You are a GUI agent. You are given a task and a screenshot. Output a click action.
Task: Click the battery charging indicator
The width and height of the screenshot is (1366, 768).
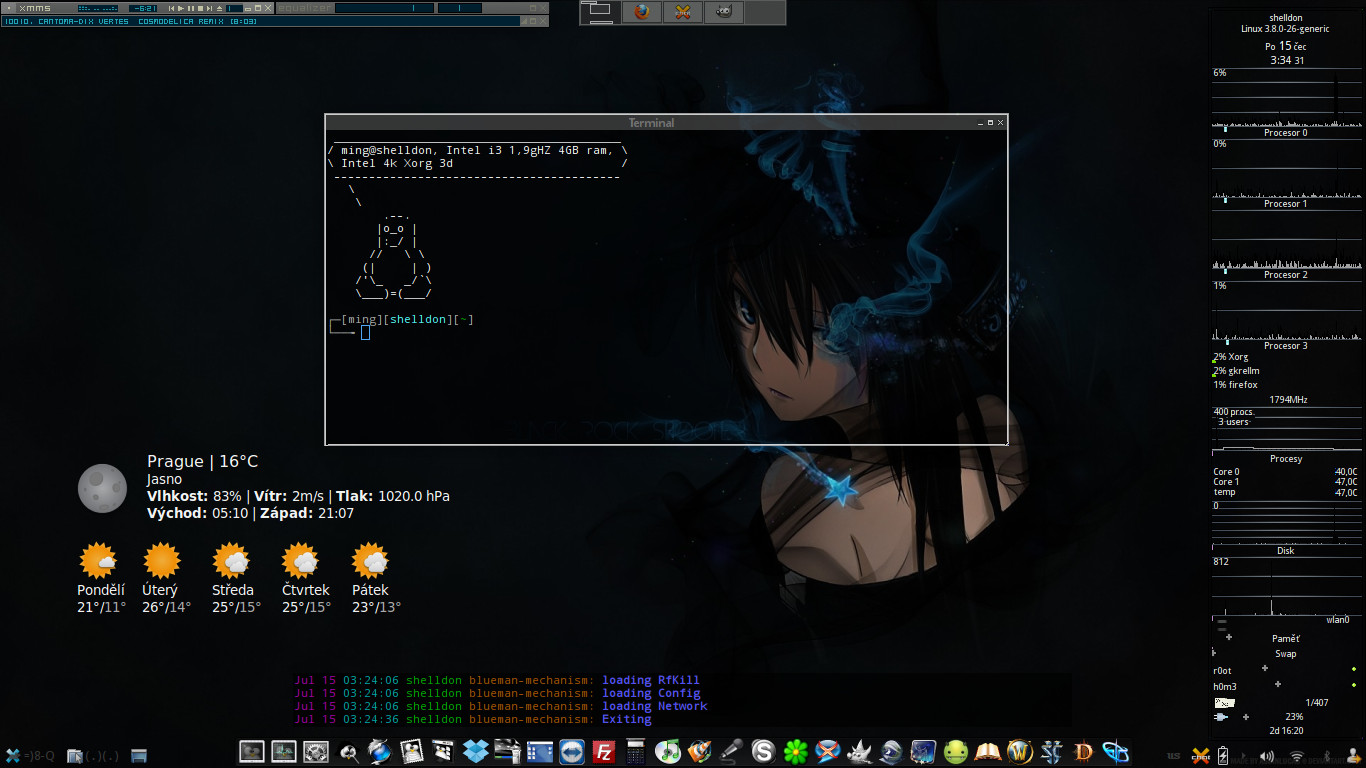(x=1224, y=756)
